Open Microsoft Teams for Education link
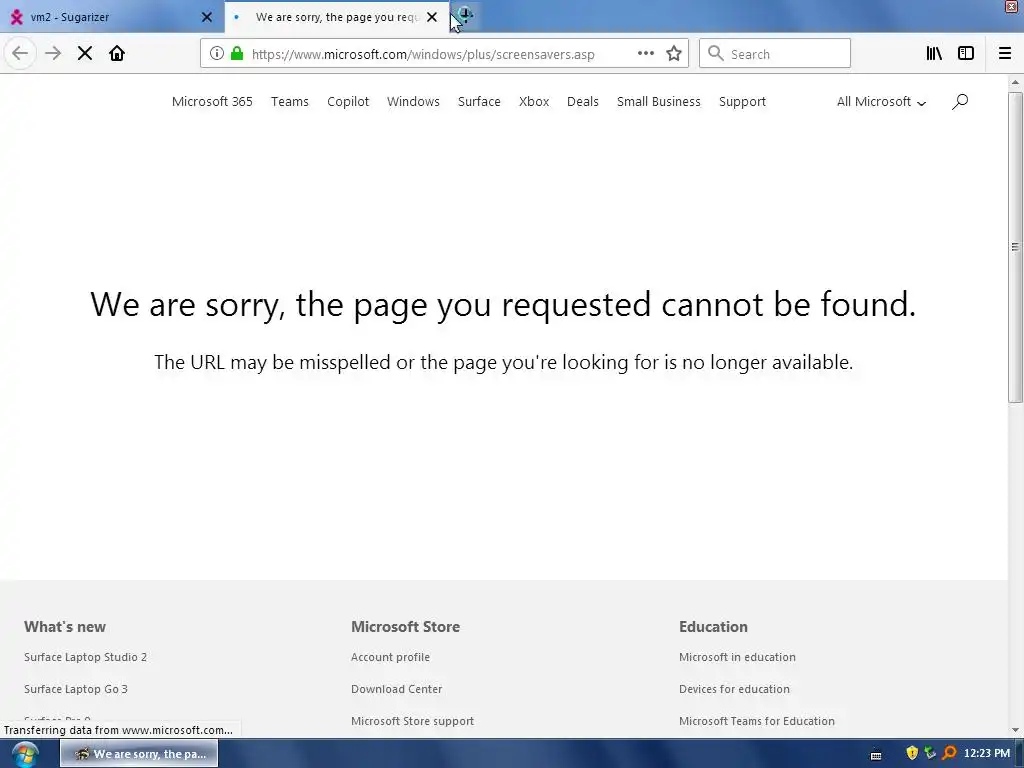The width and height of the screenshot is (1024, 768). point(756,721)
